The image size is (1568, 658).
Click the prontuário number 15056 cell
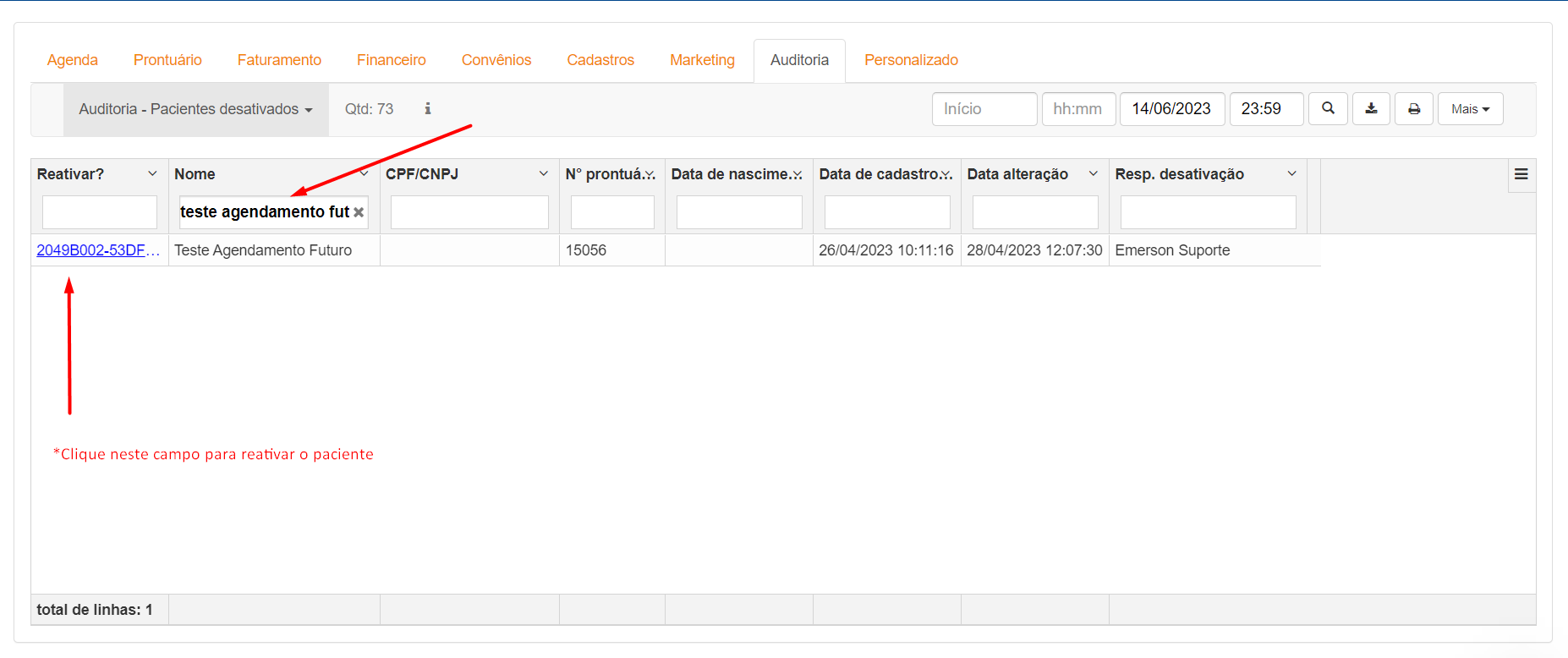tap(612, 250)
